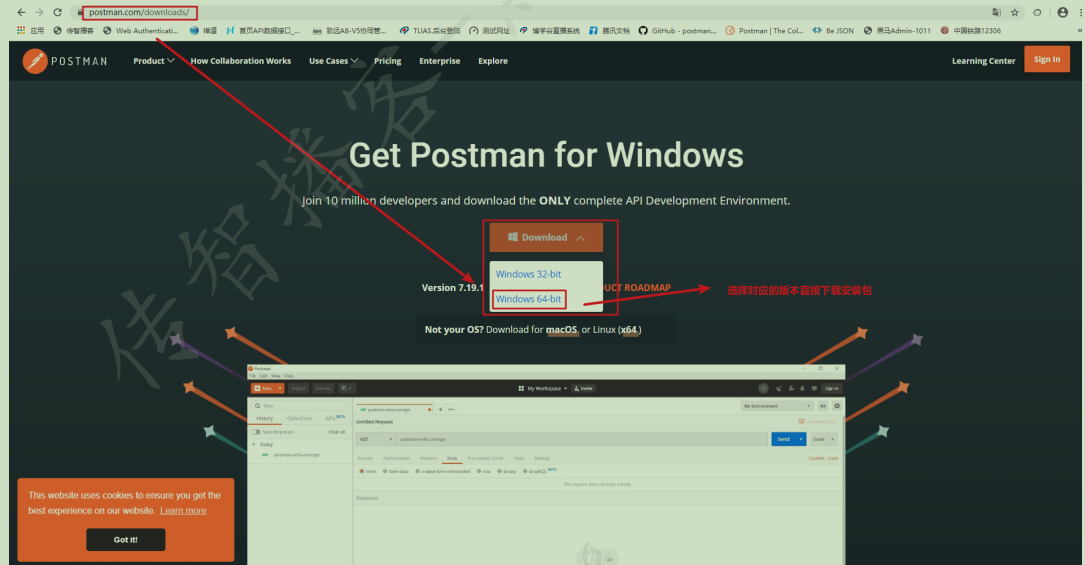Open the browser profile avatar icon

click(x=1063, y=12)
